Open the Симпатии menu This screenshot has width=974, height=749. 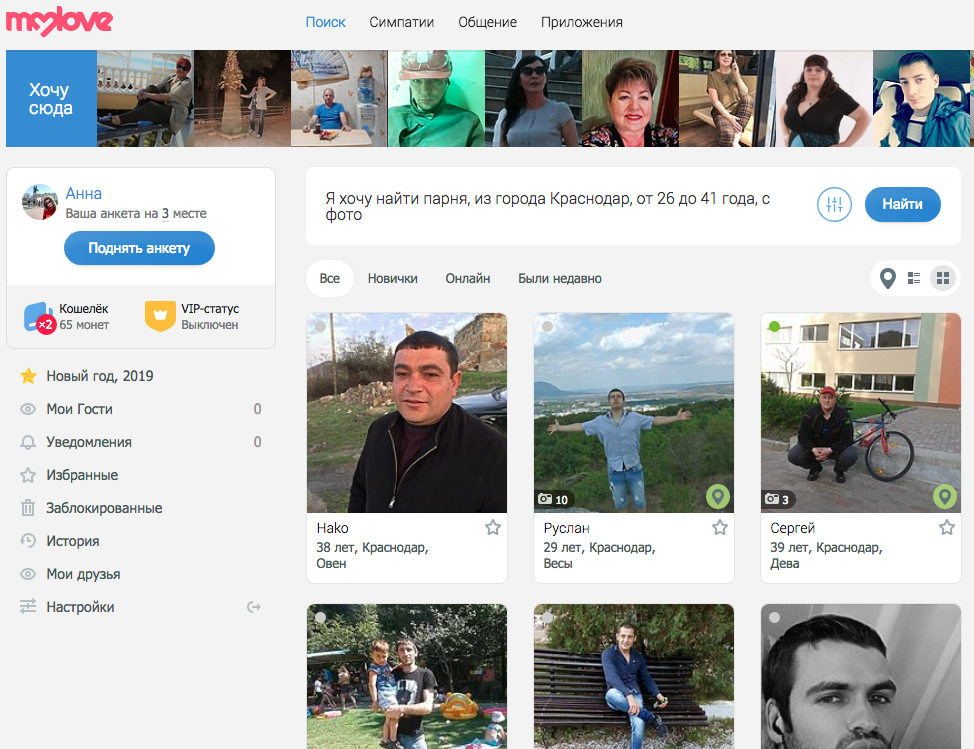click(x=401, y=22)
